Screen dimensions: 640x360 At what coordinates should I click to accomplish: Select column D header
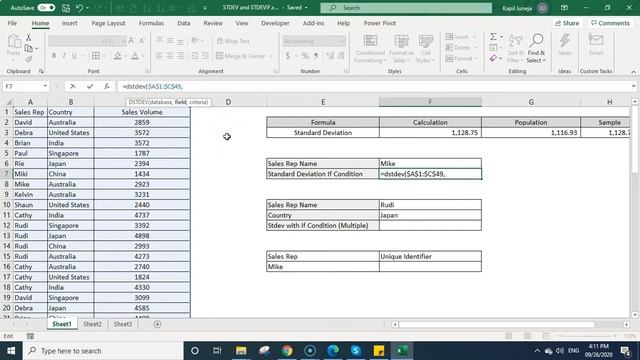[228, 102]
